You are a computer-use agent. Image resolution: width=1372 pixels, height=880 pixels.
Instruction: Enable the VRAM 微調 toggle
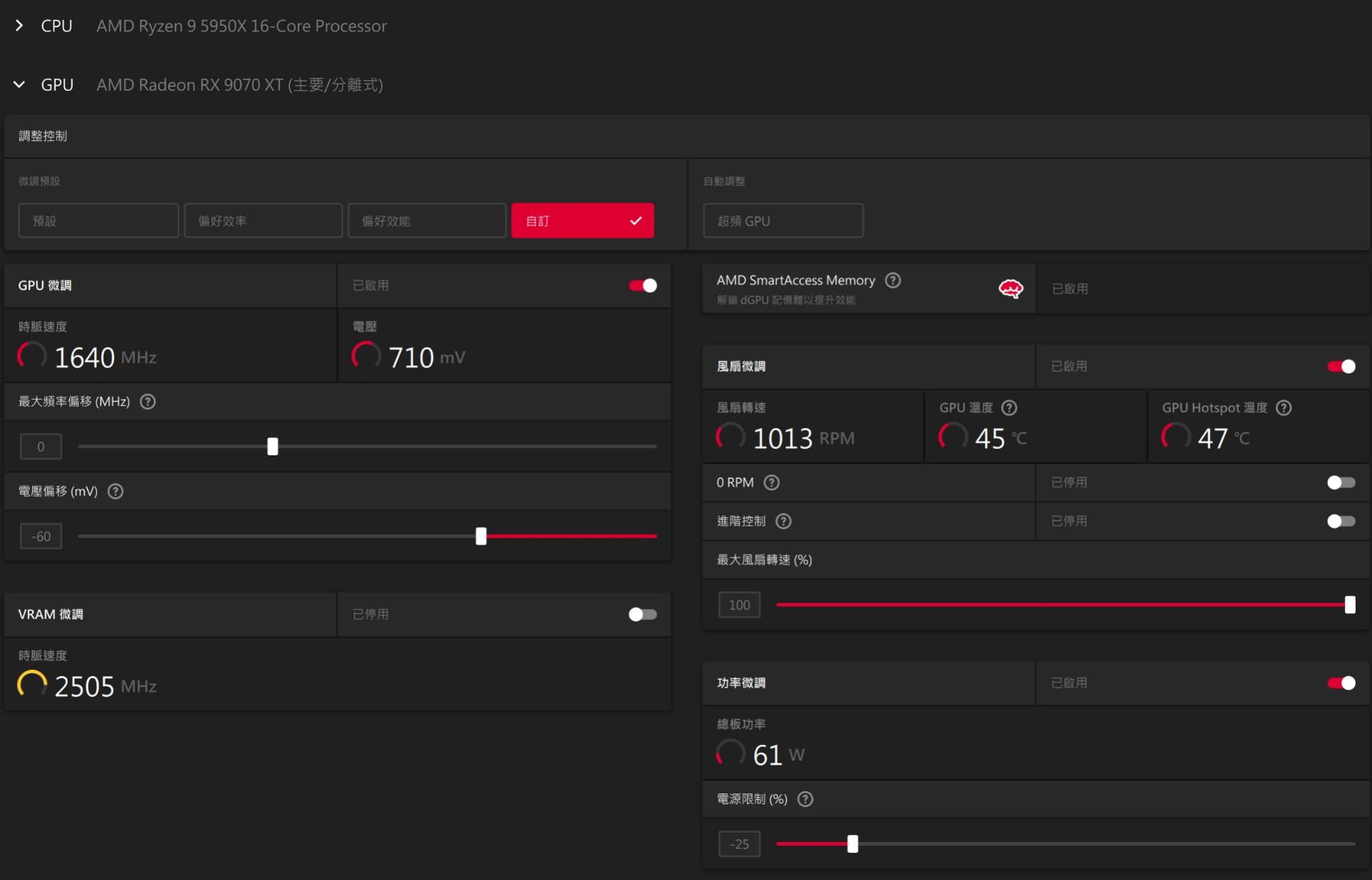(x=642, y=614)
